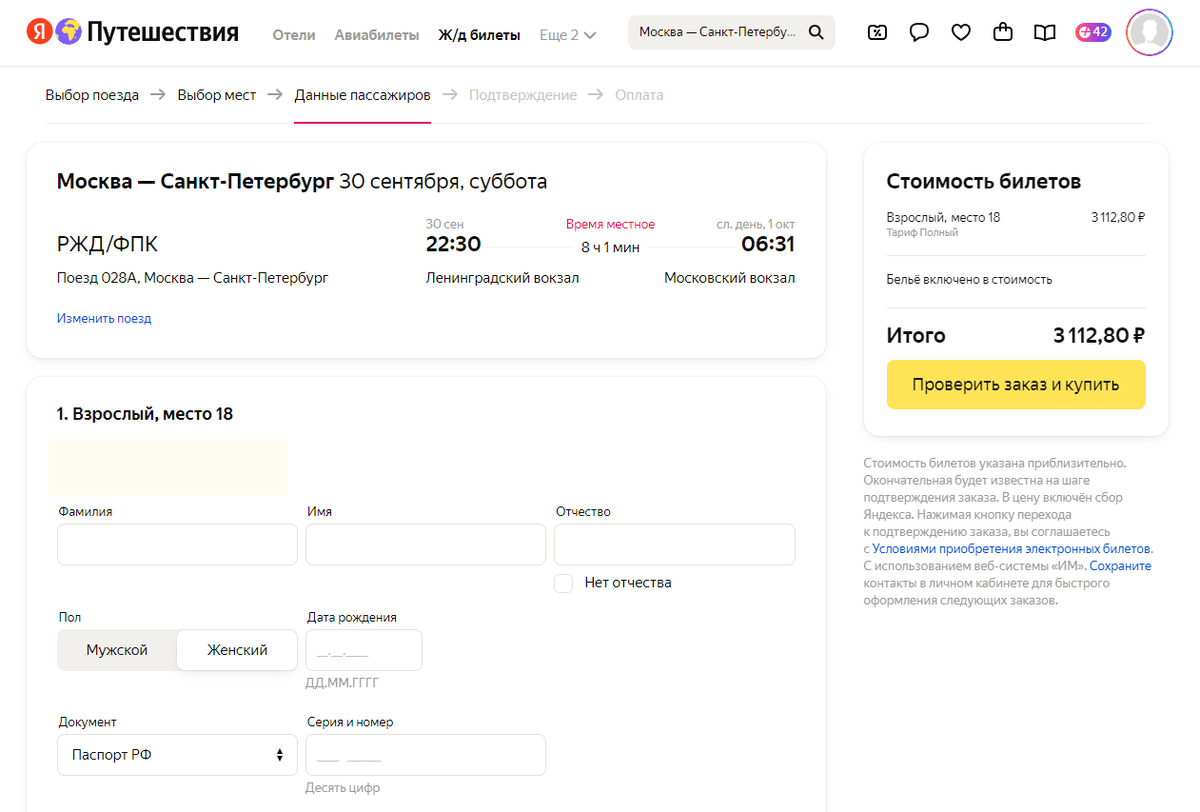Select 'Женский' gender option
1200x812 pixels.
[237, 650]
